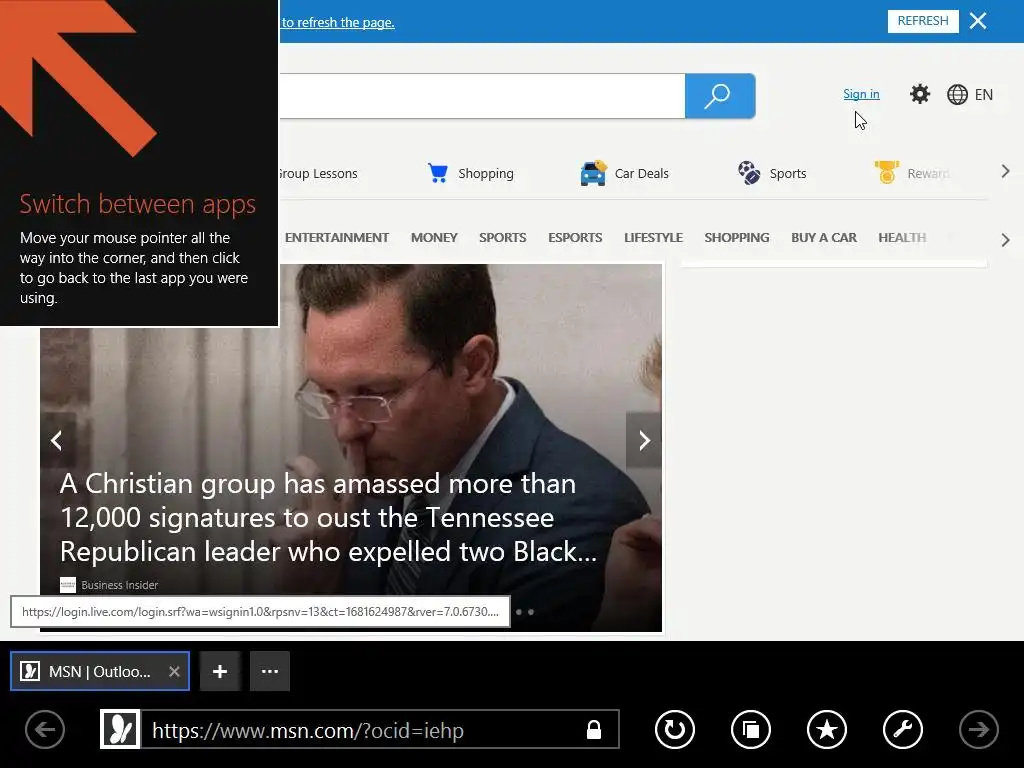Click the Business Insider source label

(120, 585)
